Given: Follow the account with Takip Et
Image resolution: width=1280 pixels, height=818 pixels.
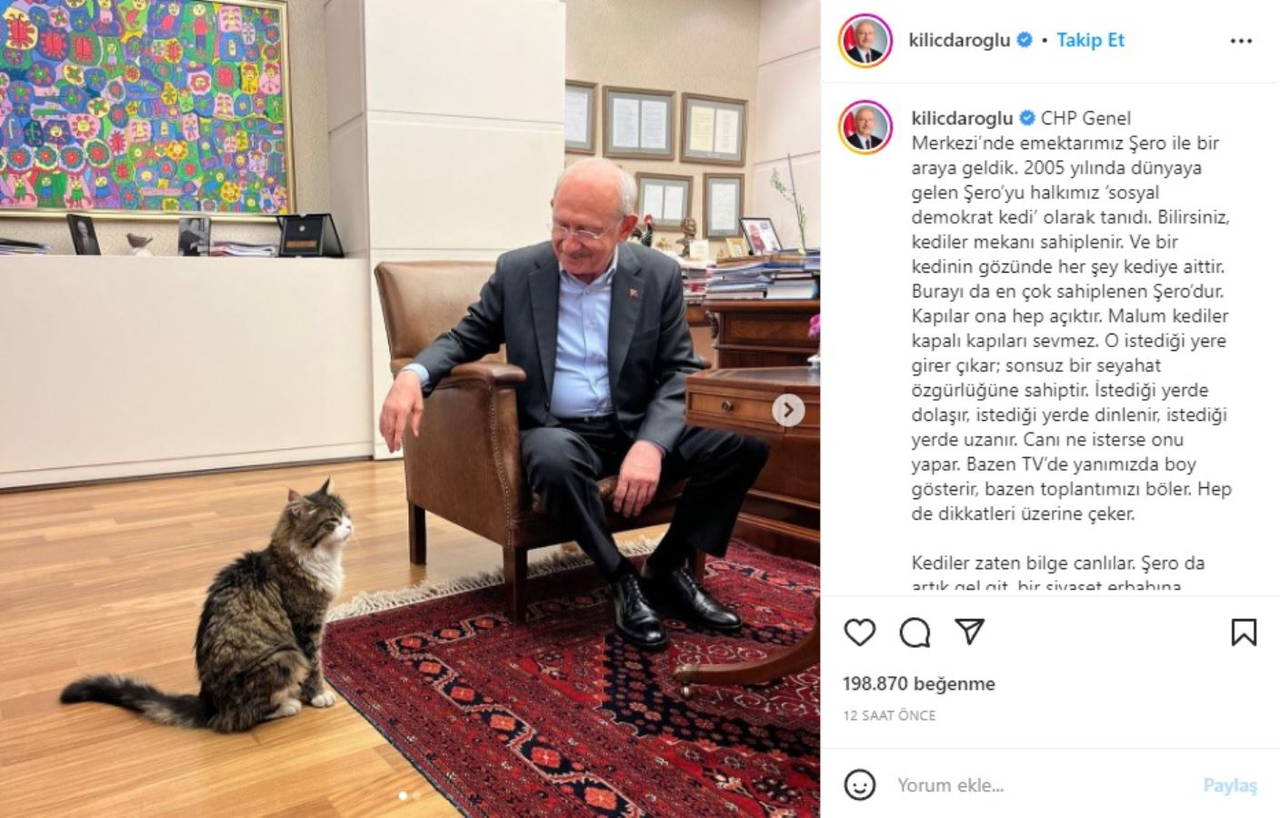Looking at the screenshot, I should click(x=1090, y=40).
